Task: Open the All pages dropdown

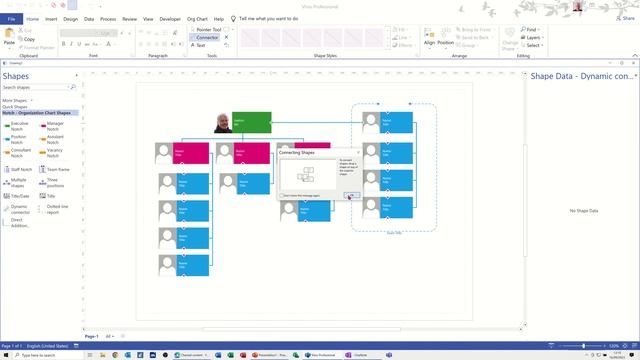Action: click(110, 336)
